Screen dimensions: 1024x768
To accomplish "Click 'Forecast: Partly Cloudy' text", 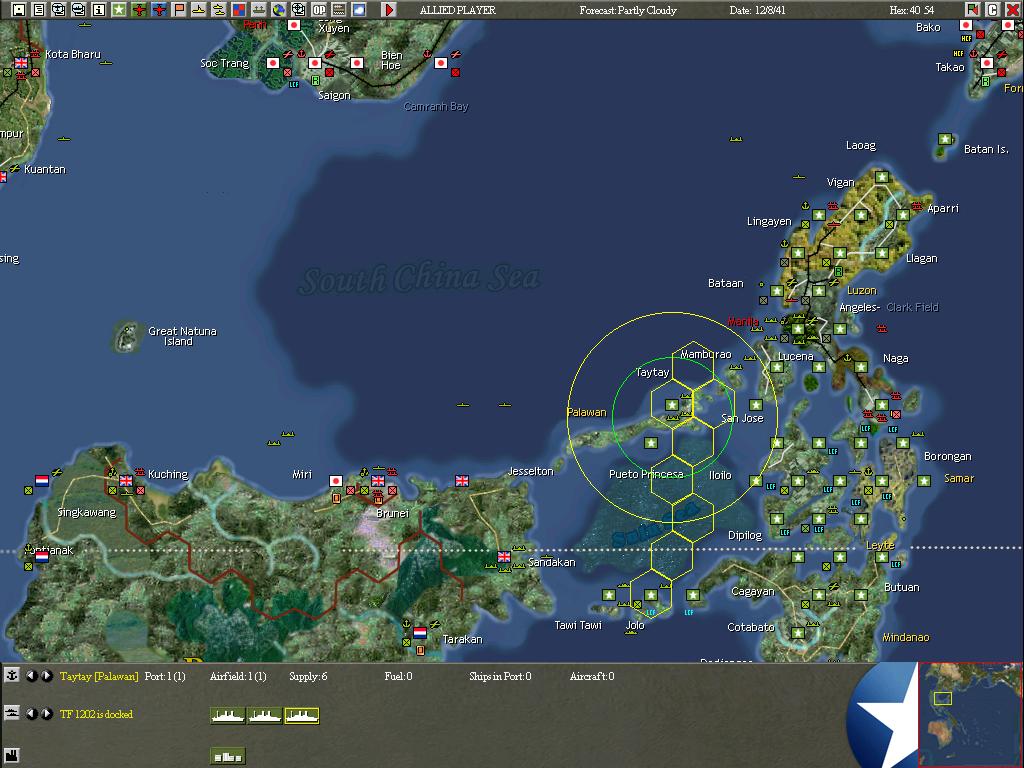I will pos(628,10).
